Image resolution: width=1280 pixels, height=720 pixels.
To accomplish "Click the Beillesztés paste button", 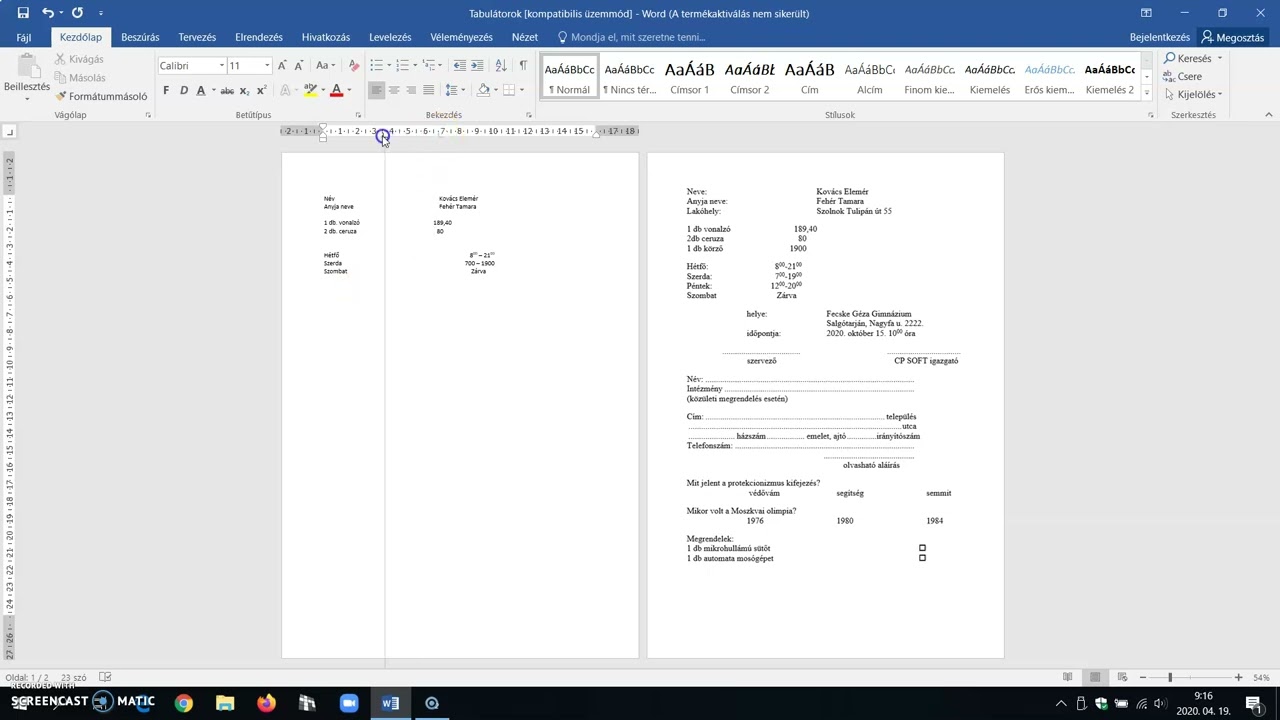I will (x=27, y=76).
